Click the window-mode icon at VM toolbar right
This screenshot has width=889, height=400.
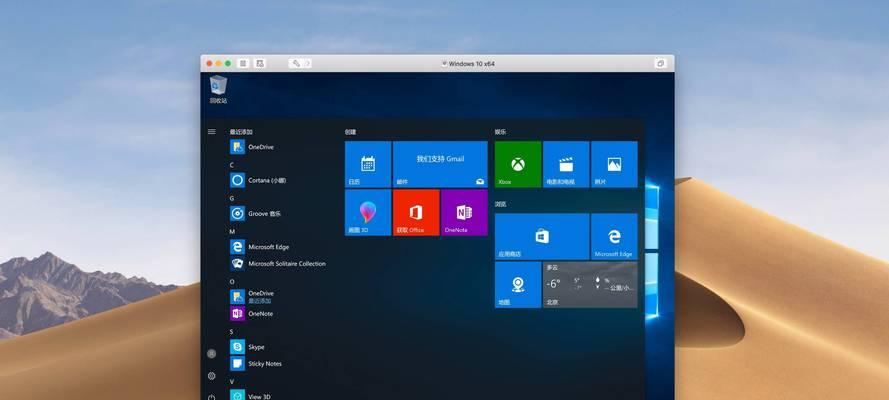coord(660,63)
